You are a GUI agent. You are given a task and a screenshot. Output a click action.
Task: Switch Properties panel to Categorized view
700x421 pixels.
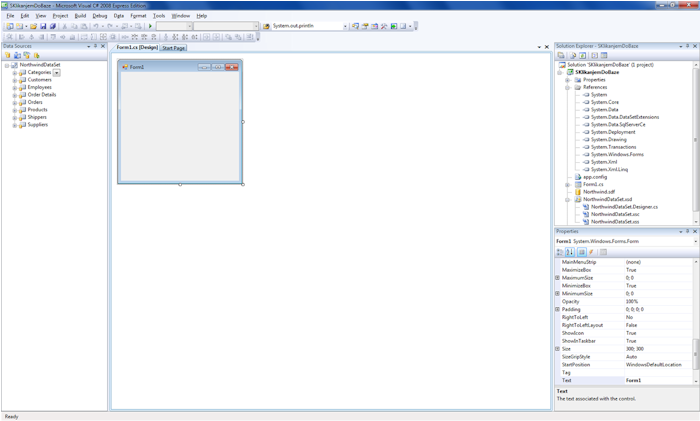(560, 252)
